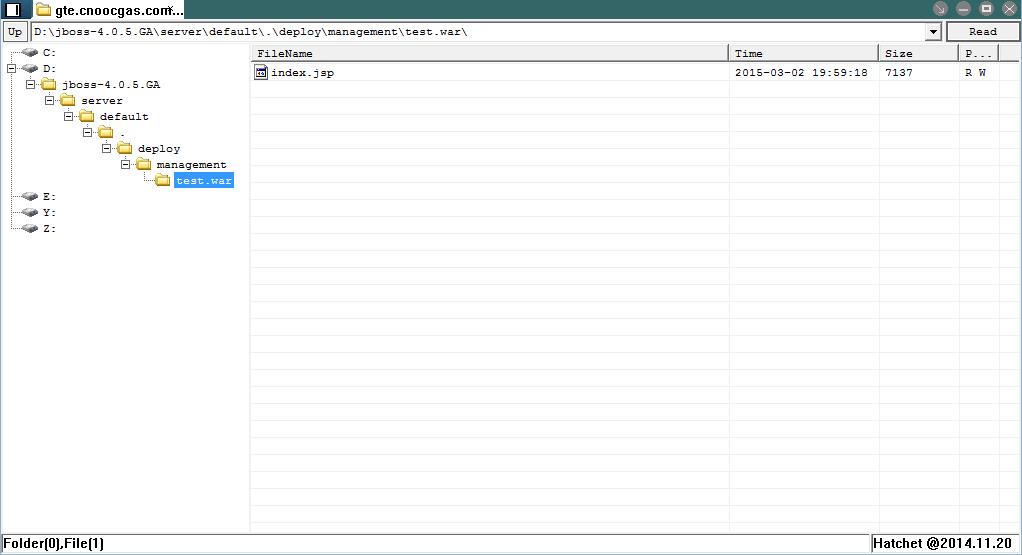Screen dimensions: 1022x555
Task: Select the deploy tree label
Action: point(159,149)
